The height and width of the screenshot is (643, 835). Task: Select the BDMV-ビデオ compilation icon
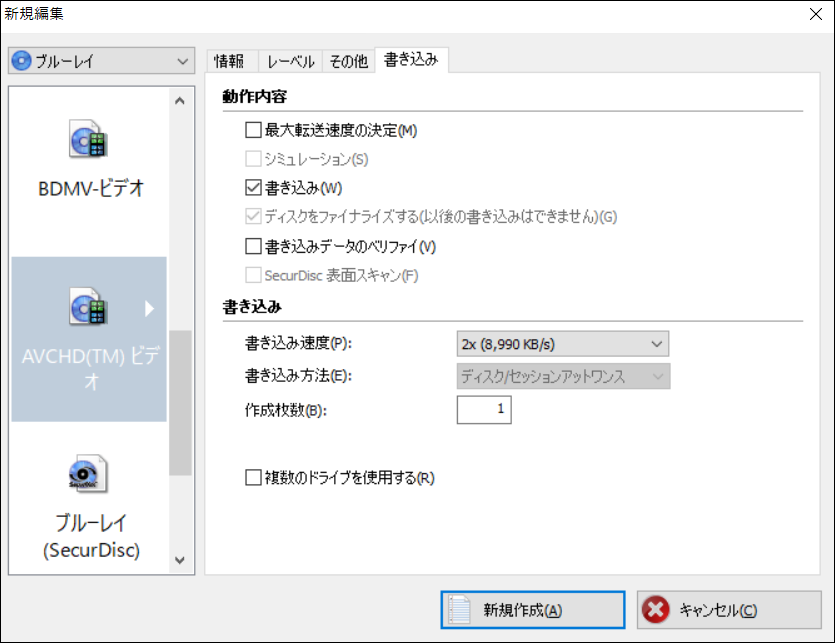(x=88, y=140)
